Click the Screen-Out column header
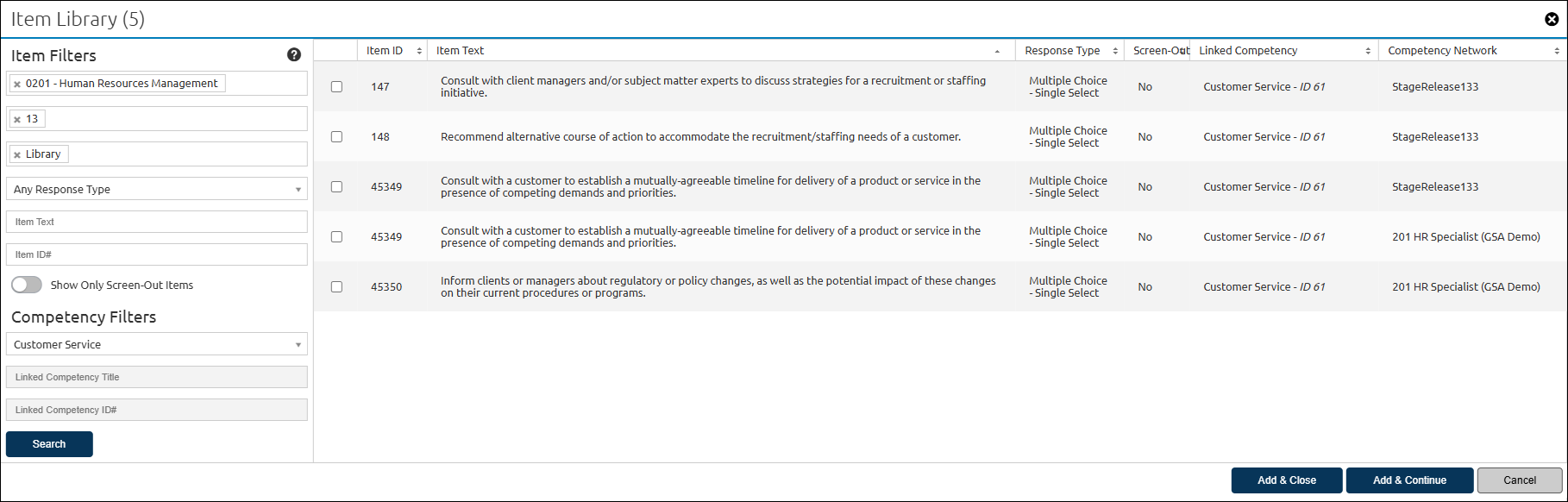The height and width of the screenshot is (502, 1568). 1157,51
